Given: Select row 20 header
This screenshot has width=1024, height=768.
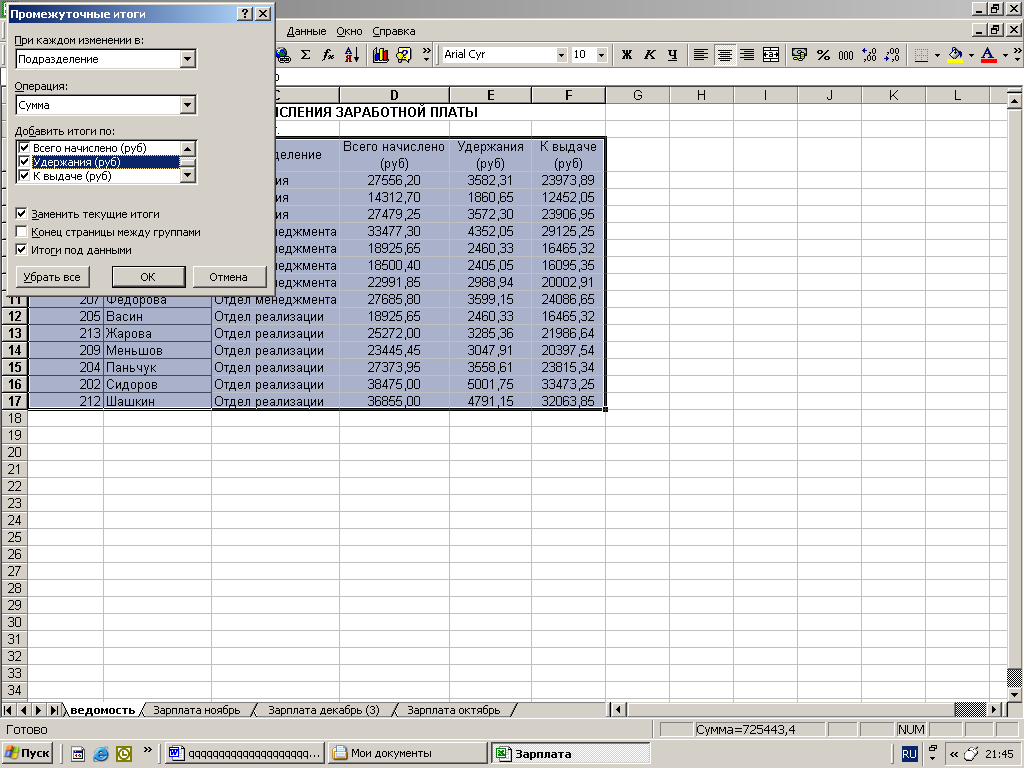Looking at the screenshot, I should (x=14, y=452).
